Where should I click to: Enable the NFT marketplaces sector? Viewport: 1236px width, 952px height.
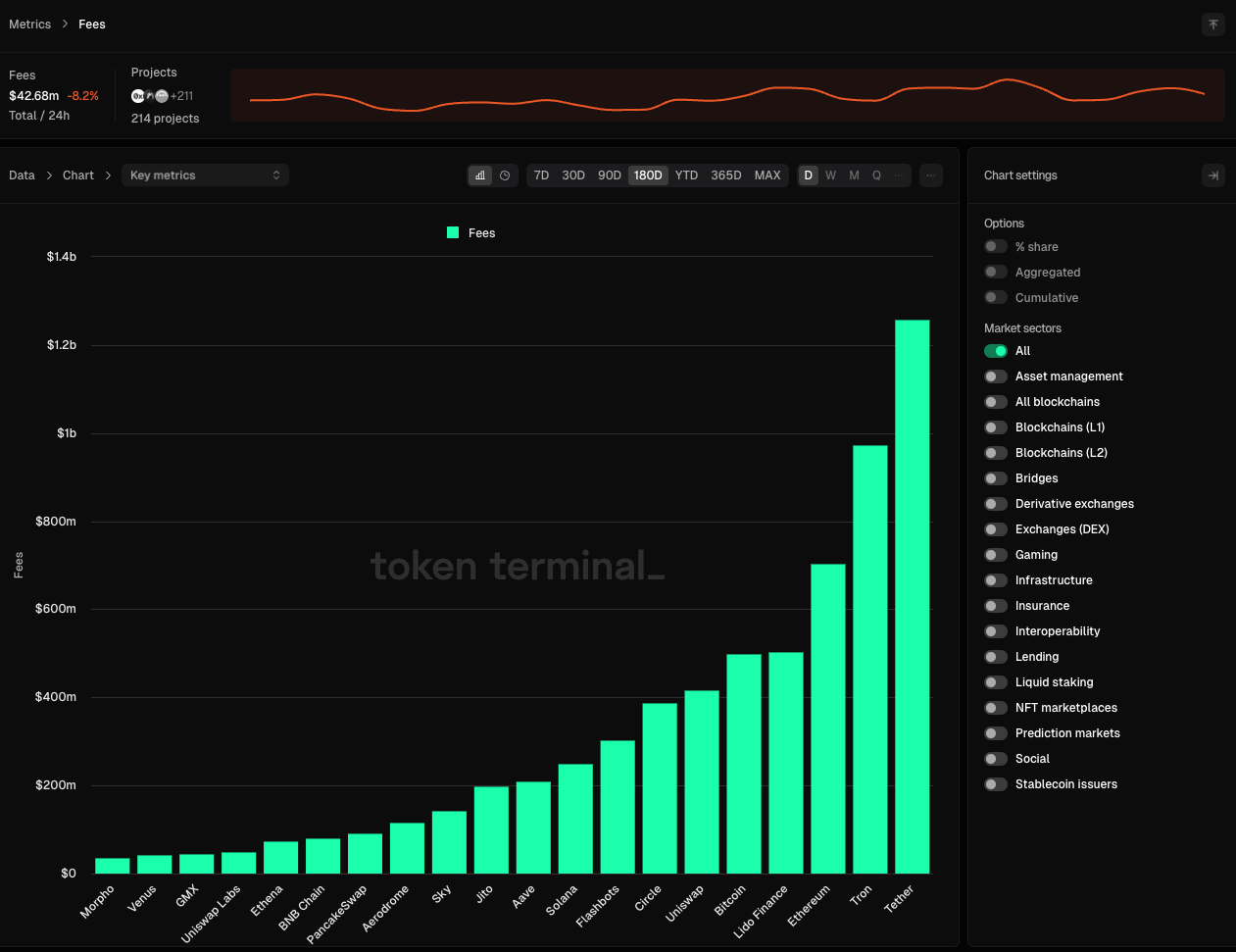click(996, 708)
